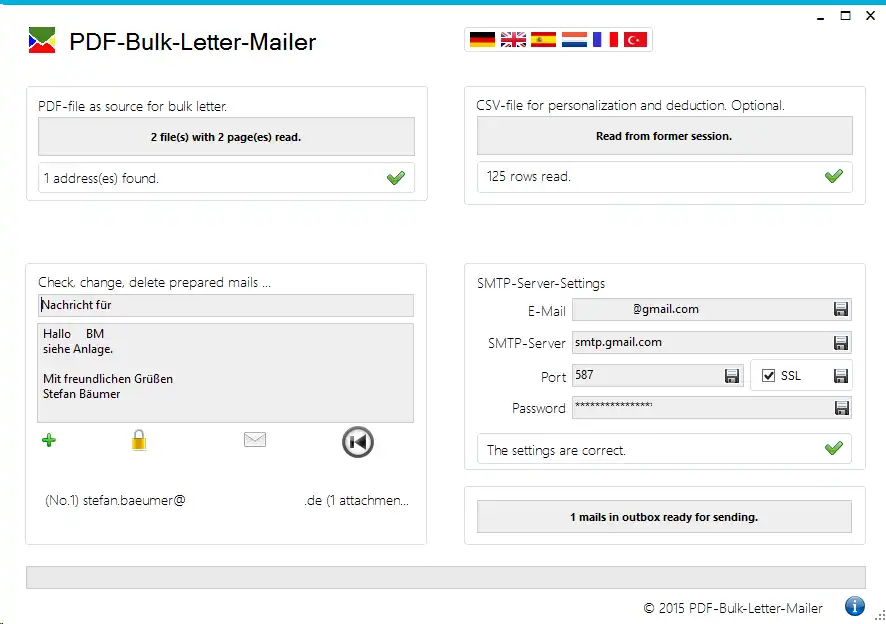Add a new mail with green plus
Screen dimensions: 886x624
(49, 440)
